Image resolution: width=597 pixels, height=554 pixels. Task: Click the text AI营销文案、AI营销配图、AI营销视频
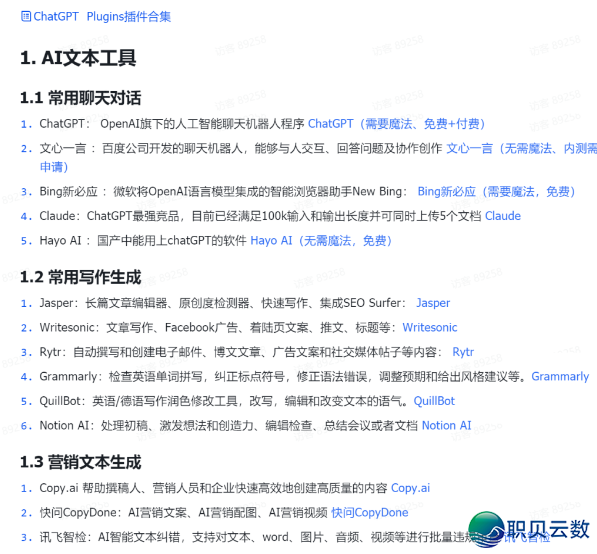pyautogui.click(x=227, y=512)
